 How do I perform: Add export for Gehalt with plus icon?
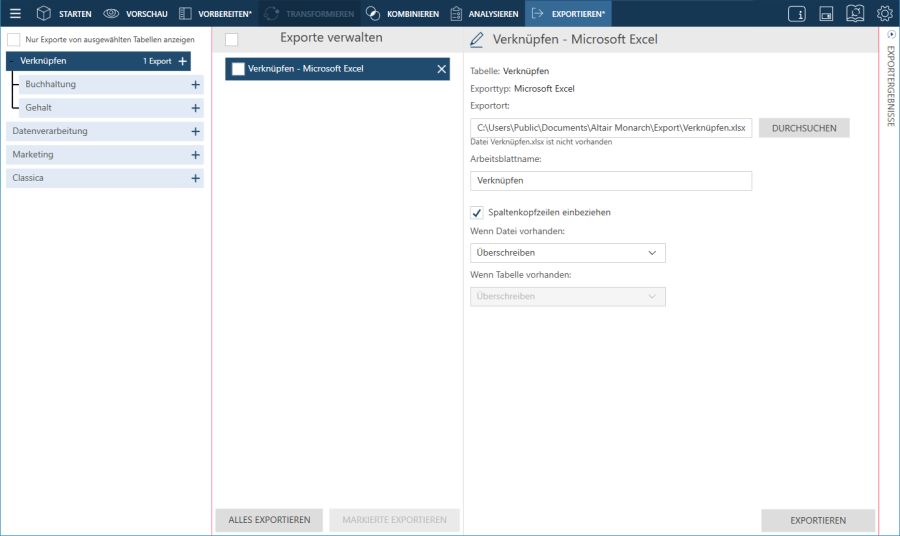(195, 108)
